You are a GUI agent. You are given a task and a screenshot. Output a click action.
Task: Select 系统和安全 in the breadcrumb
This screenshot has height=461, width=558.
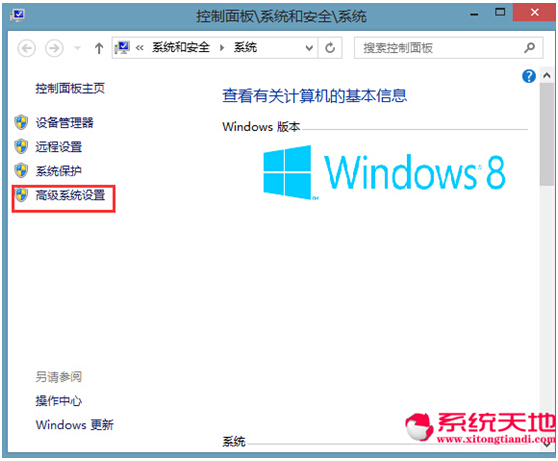pos(181,47)
